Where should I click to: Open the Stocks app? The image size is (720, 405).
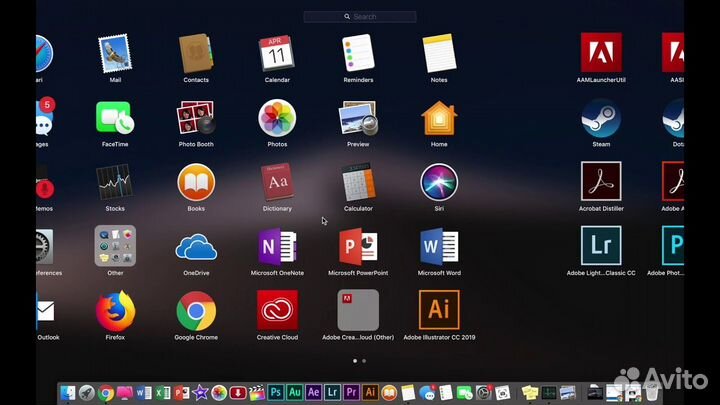tap(115, 182)
